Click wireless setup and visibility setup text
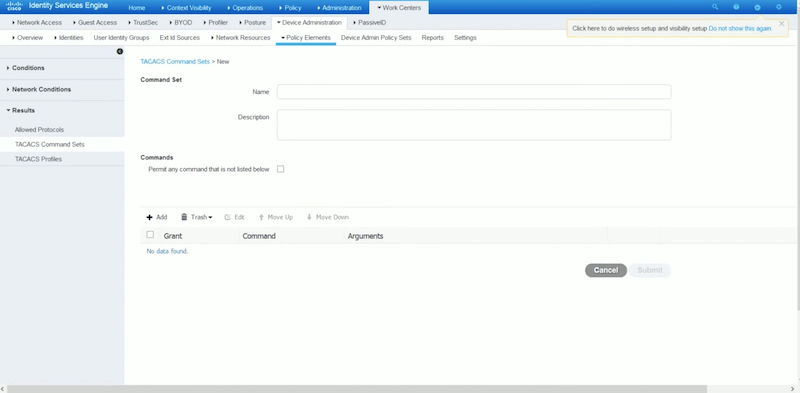Screen dimensions: 800x393 (640, 29)
